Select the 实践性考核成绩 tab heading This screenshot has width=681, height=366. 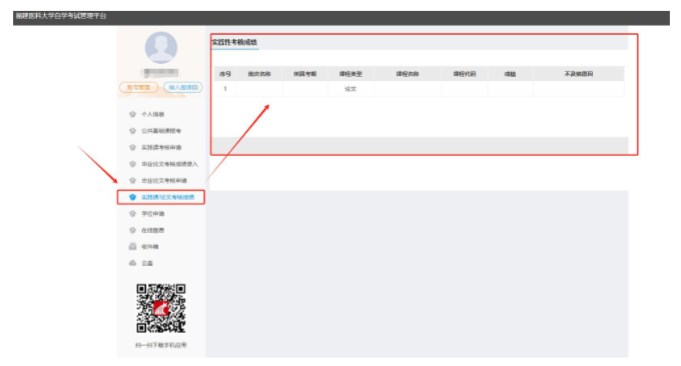235,42
